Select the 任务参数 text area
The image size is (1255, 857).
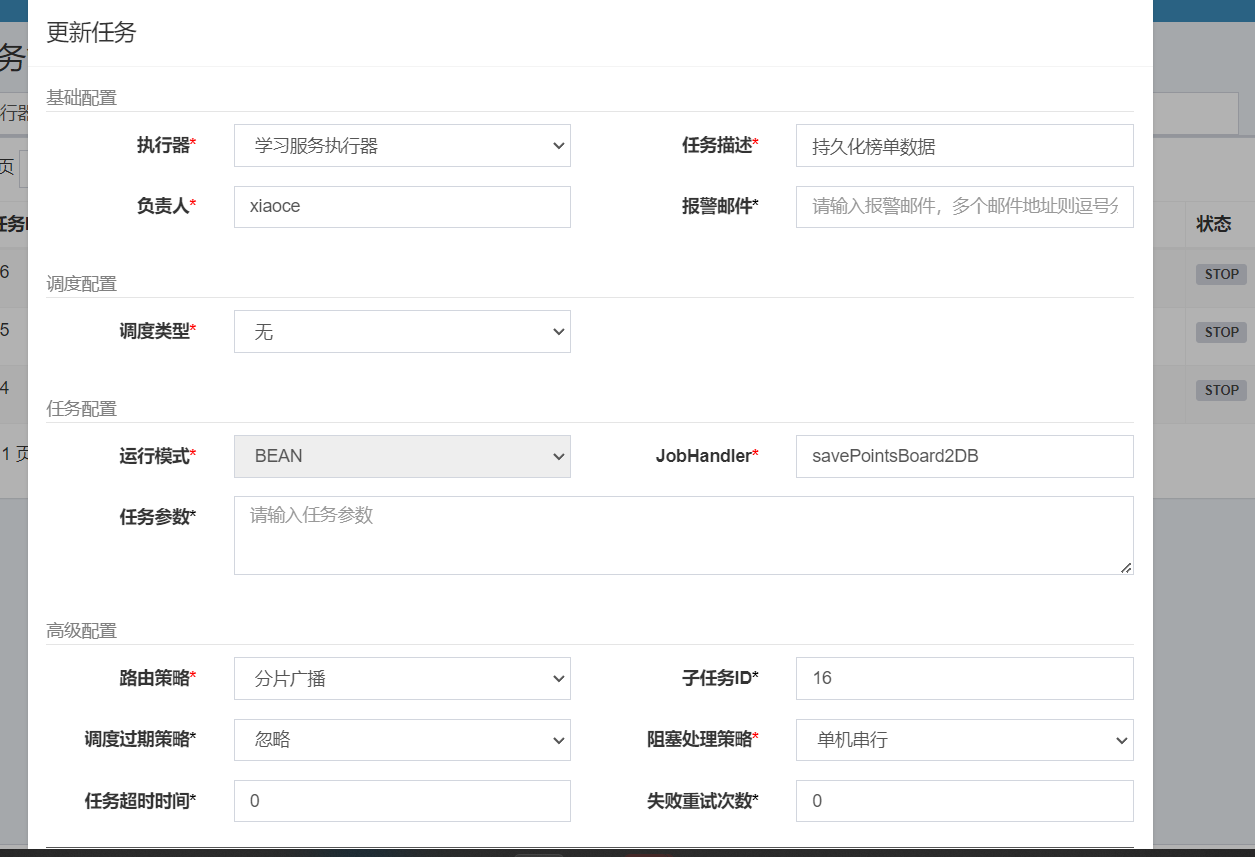point(683,535)
